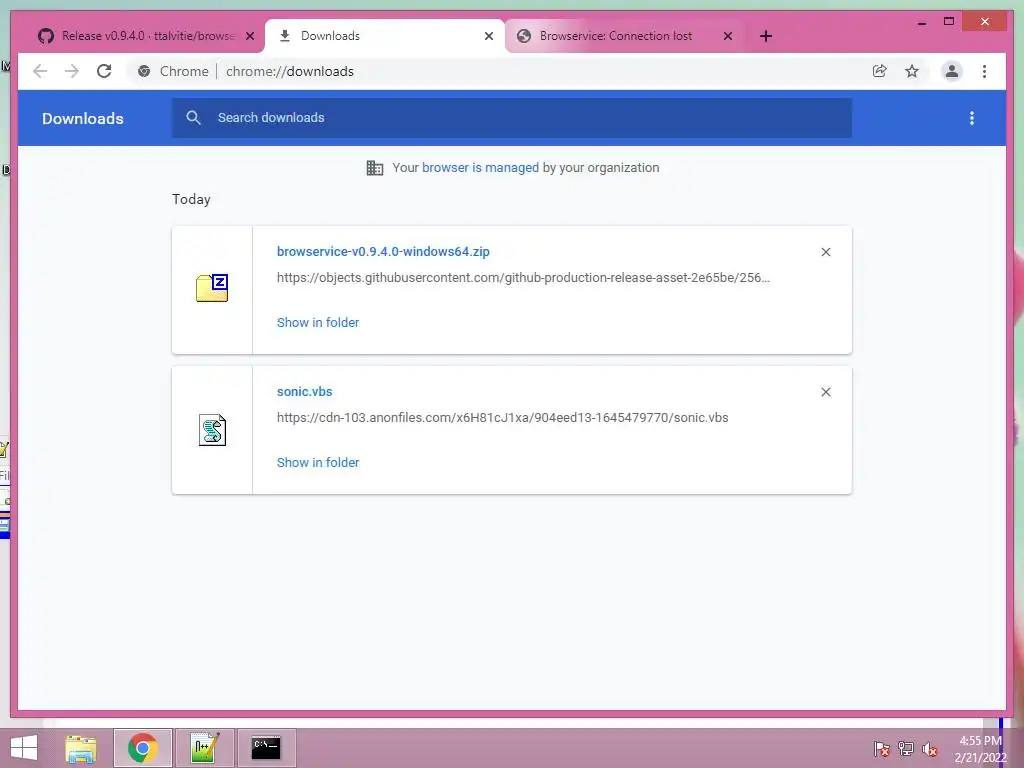
Task: Click the managed organization building icon
Action: pos(375,168)
